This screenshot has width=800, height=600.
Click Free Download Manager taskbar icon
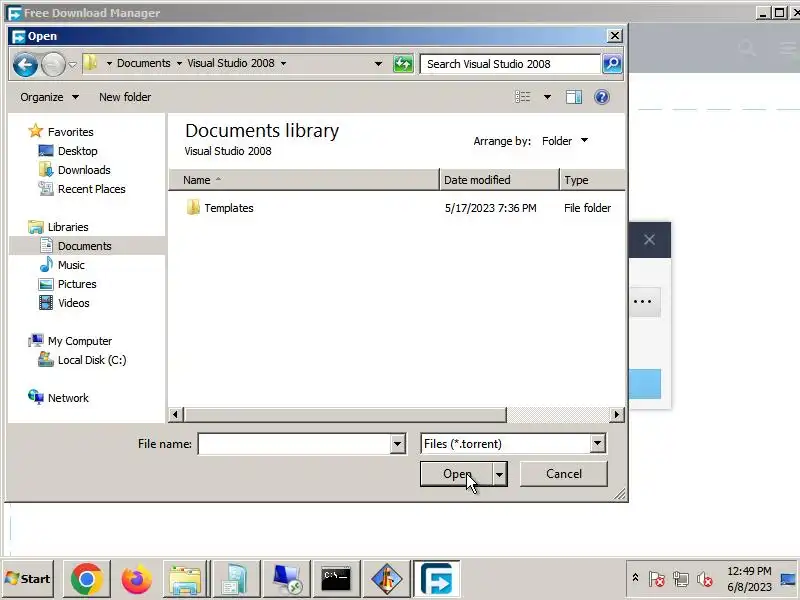[437, 579]
